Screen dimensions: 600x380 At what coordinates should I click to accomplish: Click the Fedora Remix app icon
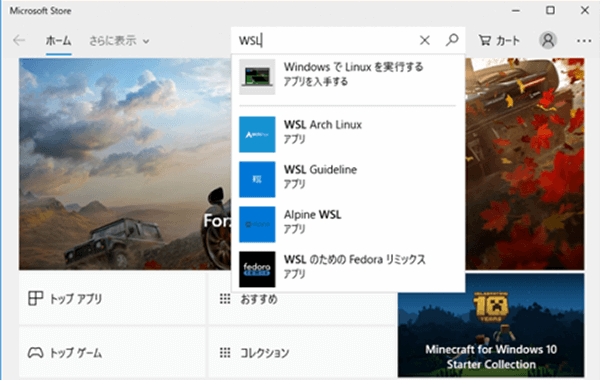pyautogui.click(x=257, y=269)
